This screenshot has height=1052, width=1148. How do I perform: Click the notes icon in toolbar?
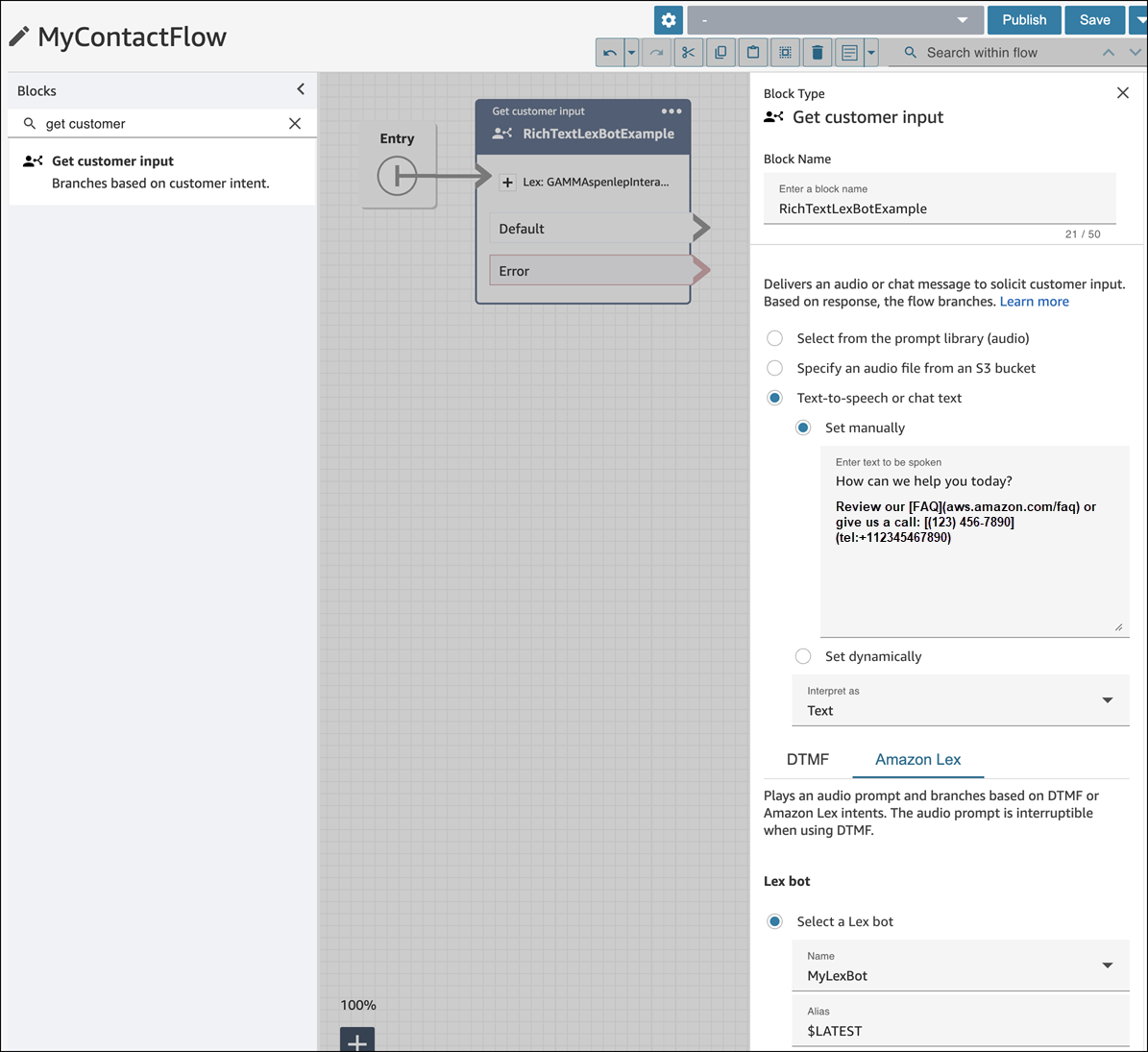[x=849, y=53]
